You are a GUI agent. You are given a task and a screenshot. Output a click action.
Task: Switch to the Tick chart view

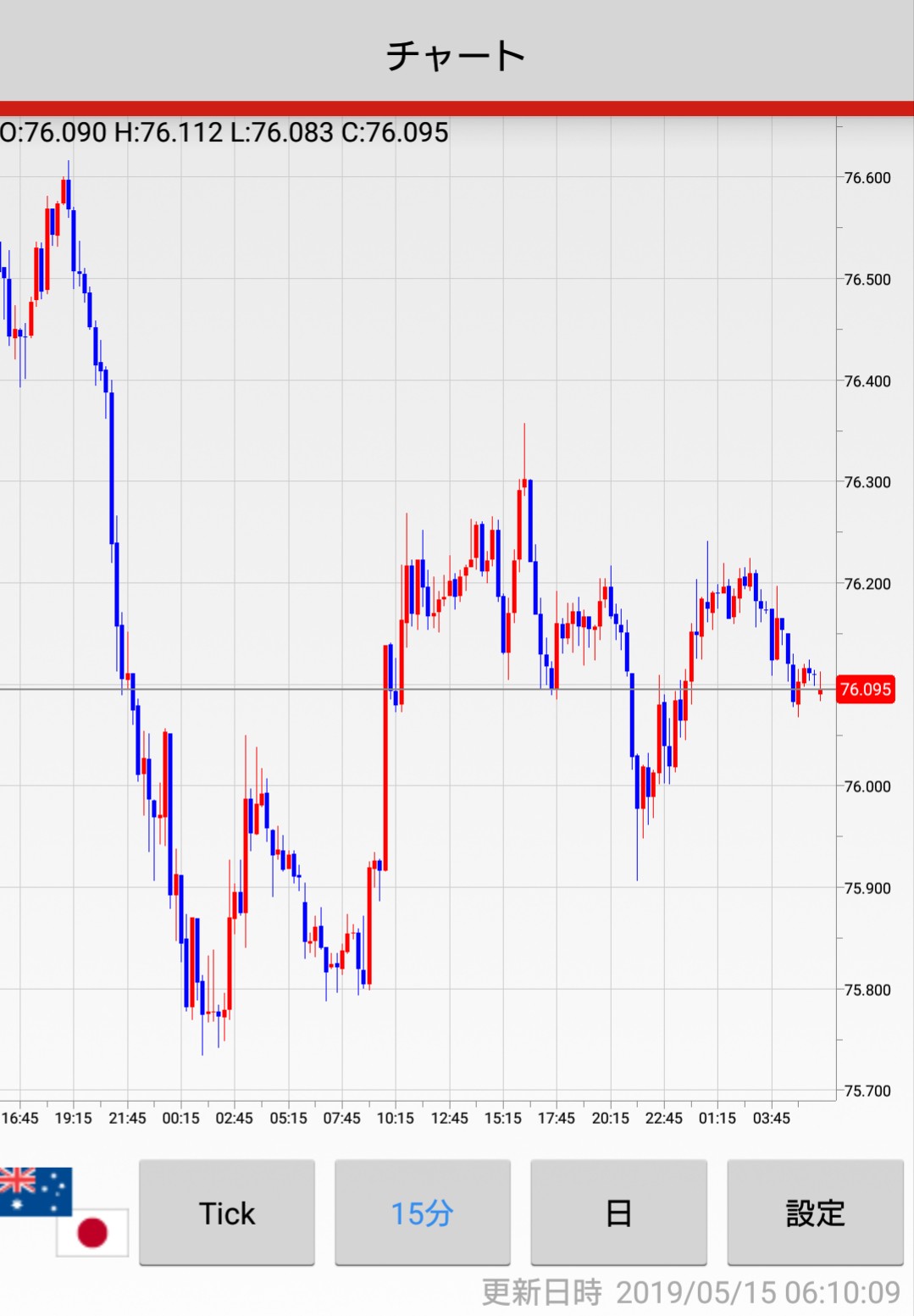(227, 1213)
